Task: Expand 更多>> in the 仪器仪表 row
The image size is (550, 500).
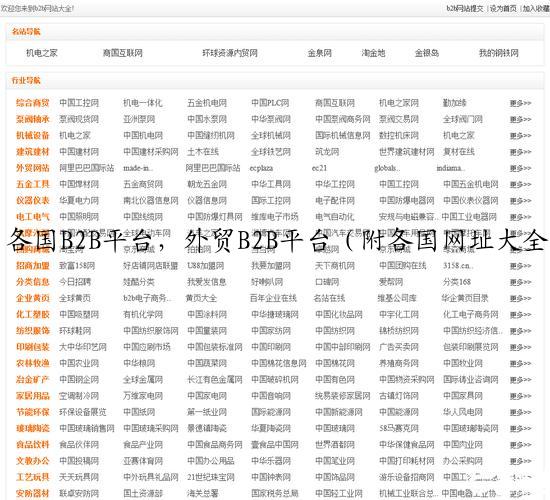Action: click(x=521, y=201)
